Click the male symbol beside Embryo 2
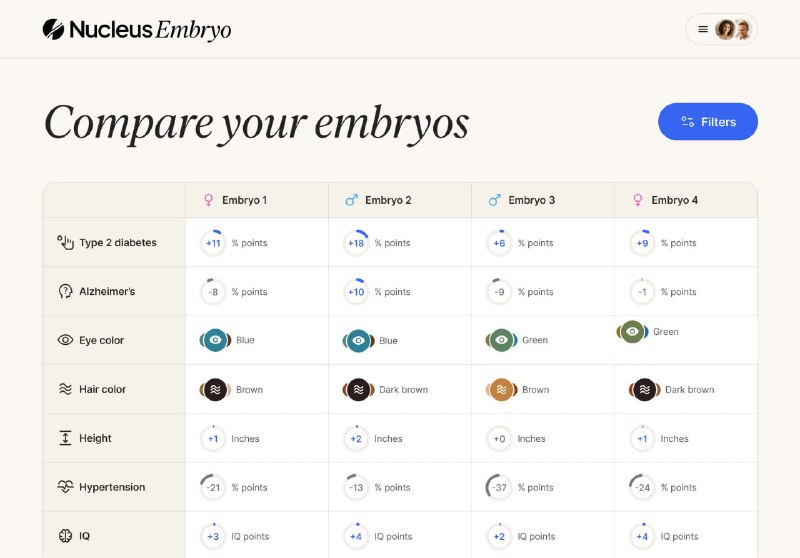Viewport: 800px width, 558px height. pyautogui.click(x=352, y=200)
